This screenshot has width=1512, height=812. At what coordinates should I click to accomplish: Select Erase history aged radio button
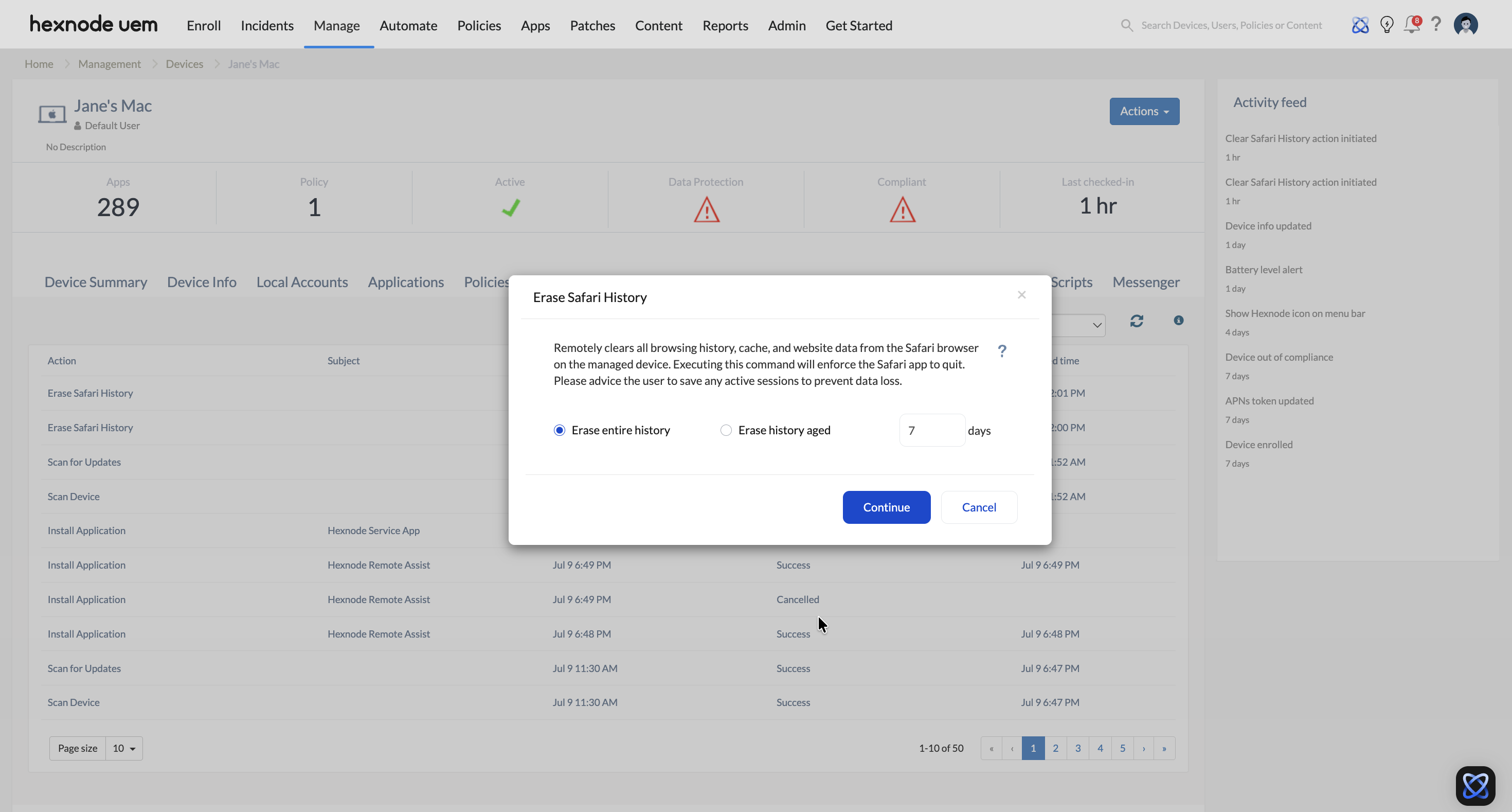726,430
